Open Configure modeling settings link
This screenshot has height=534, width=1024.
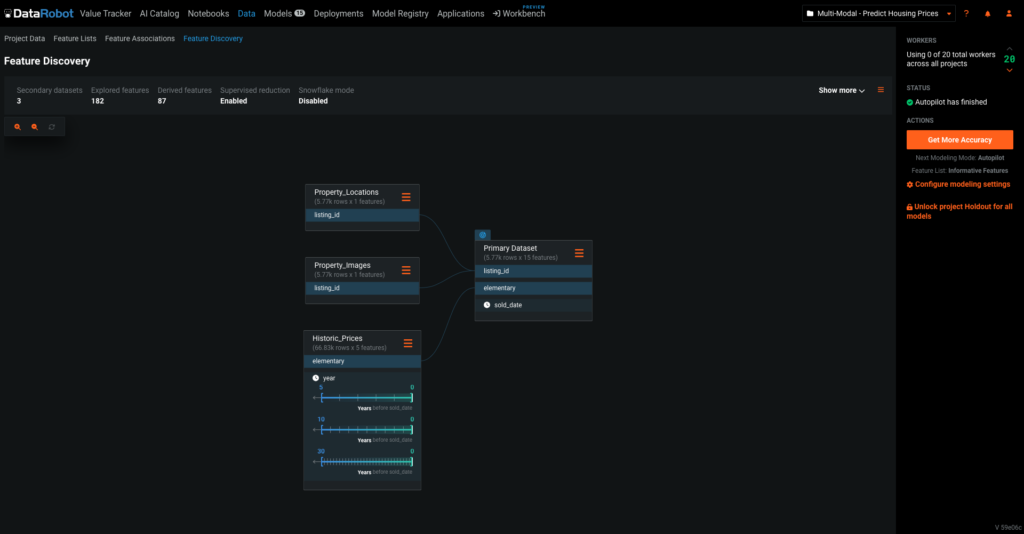click(958, 184)
